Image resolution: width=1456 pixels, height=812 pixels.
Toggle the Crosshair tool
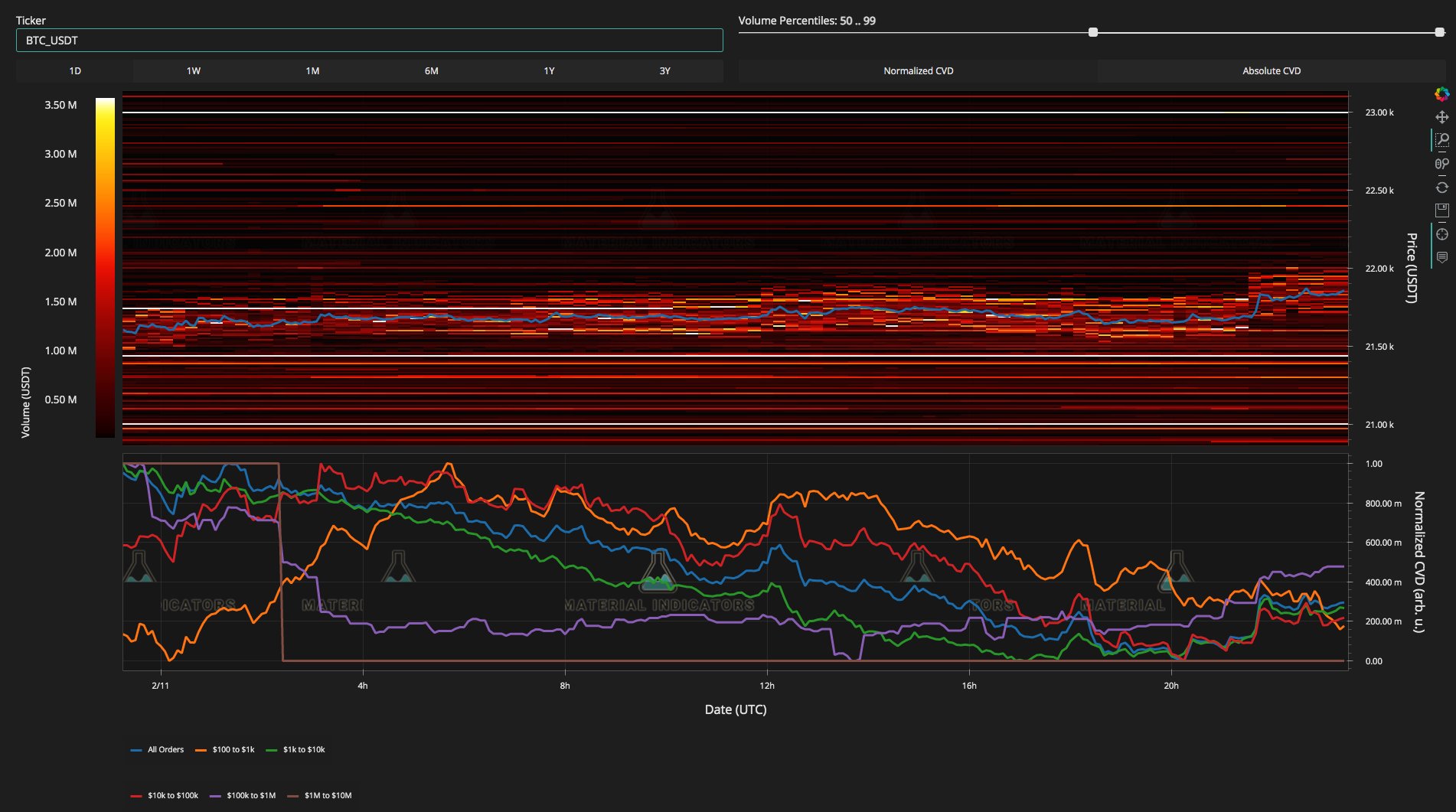pyautogui.click(x=1441, y=234)
